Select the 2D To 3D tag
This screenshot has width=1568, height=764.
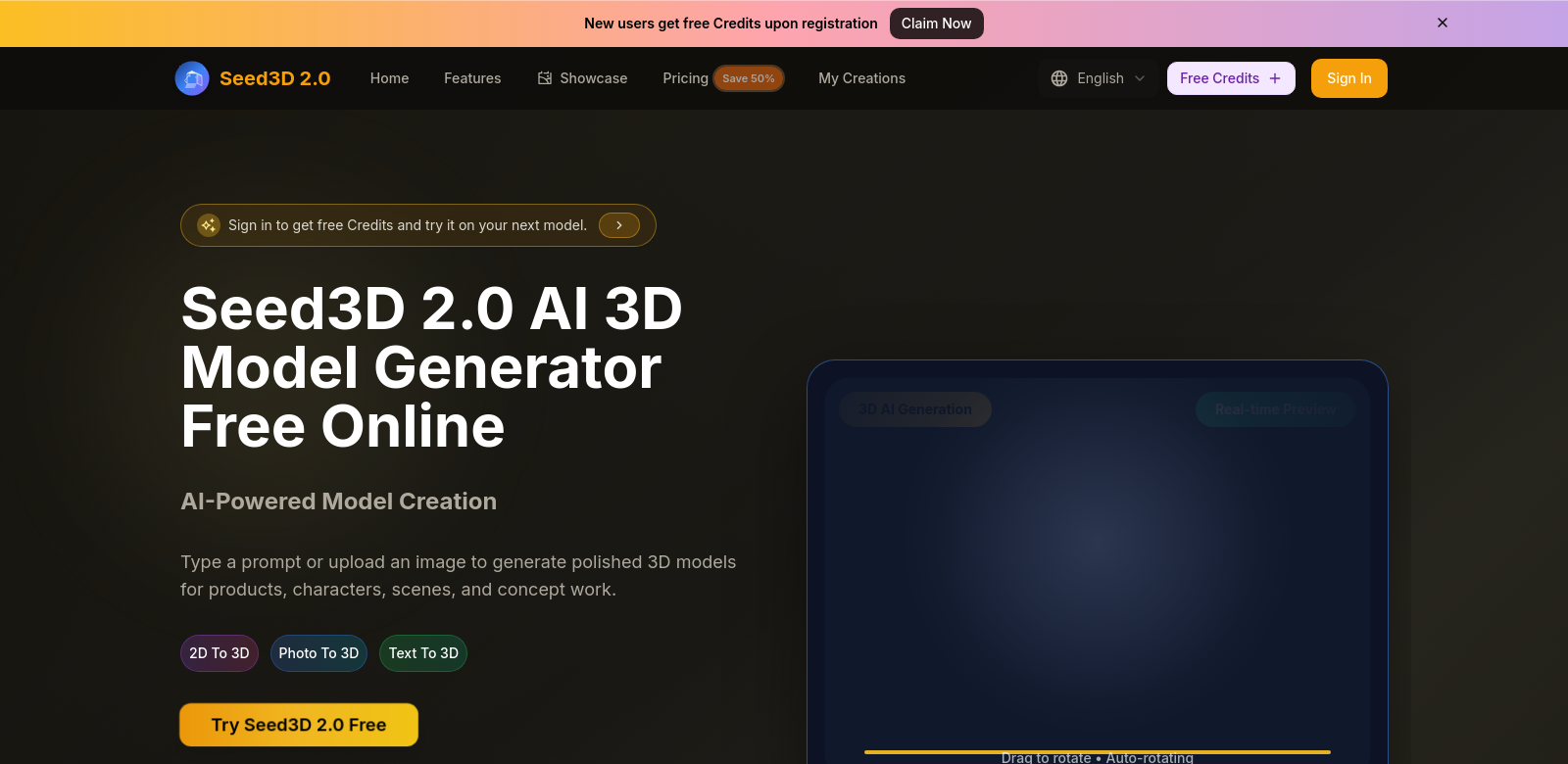pyautogui.click(x=220, y=653)
